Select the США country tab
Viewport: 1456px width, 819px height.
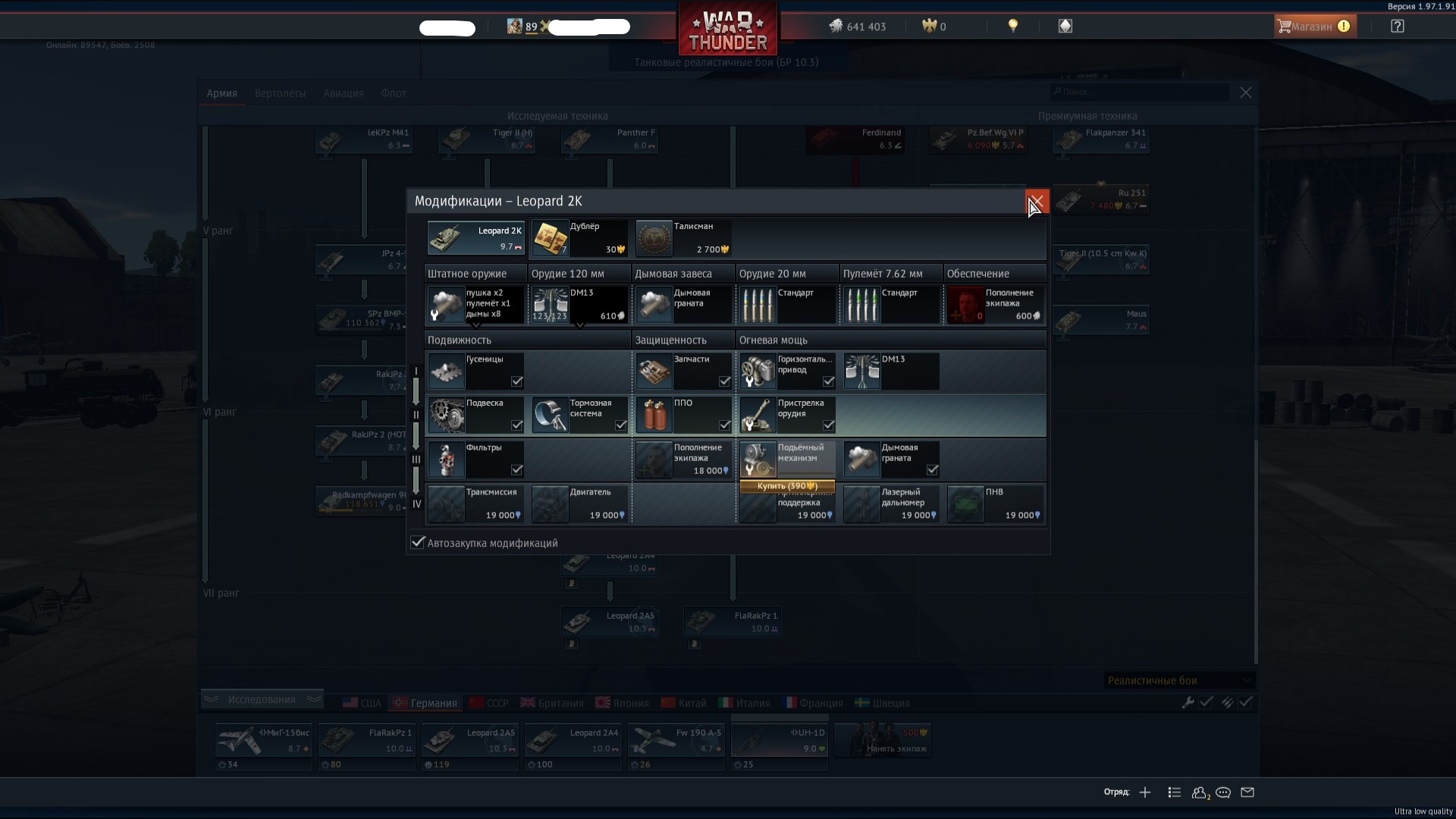(x=362, y=703)
